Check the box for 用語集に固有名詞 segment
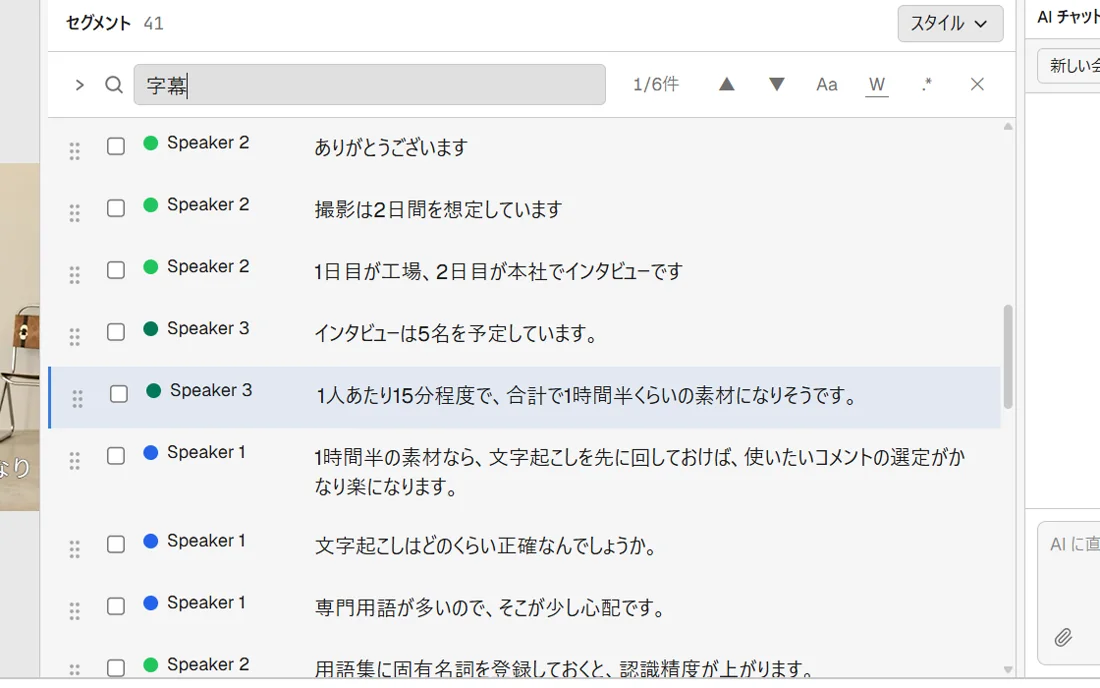 click(116, 668)
